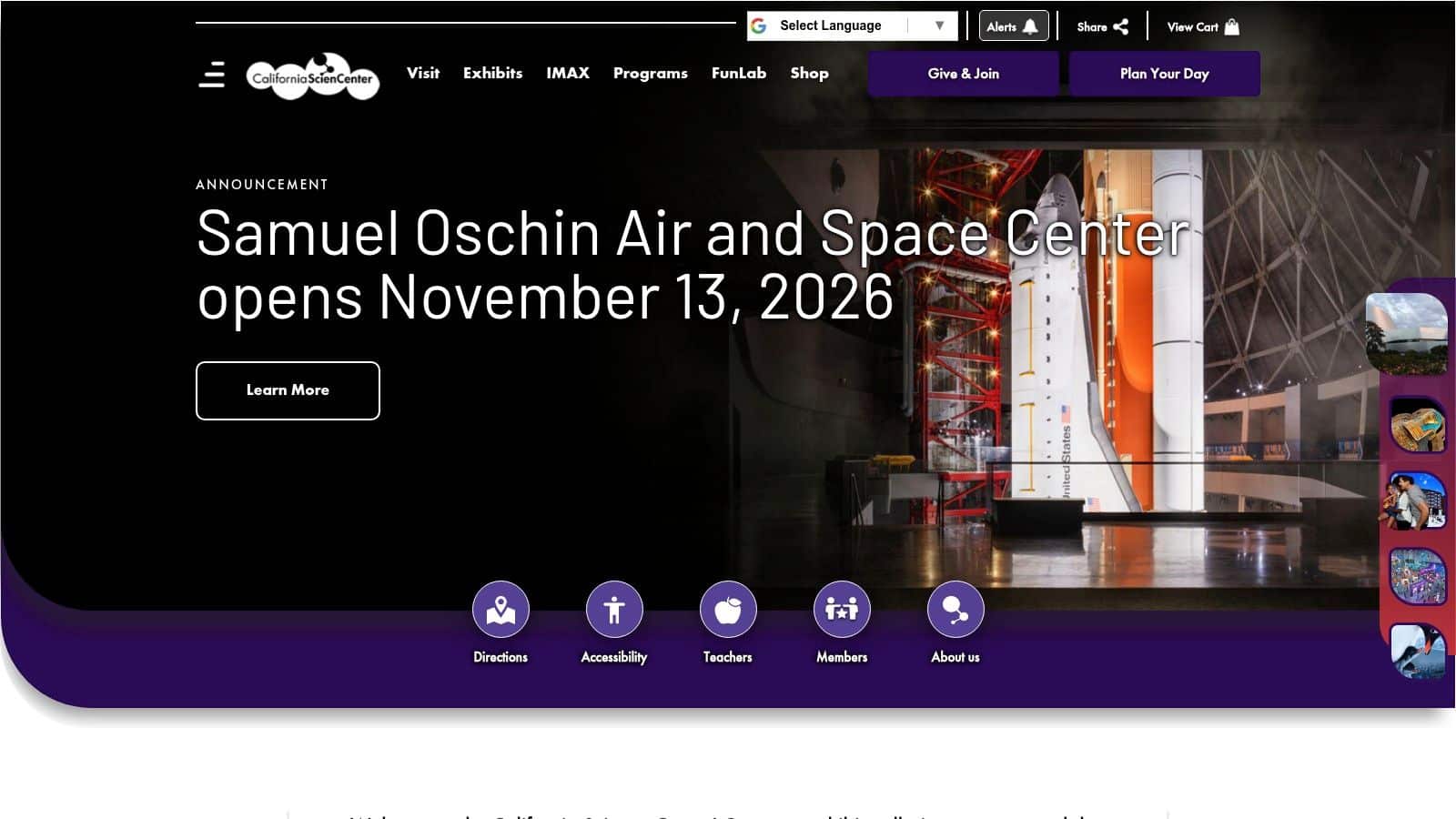Open the Visit menu

[423, 74]
